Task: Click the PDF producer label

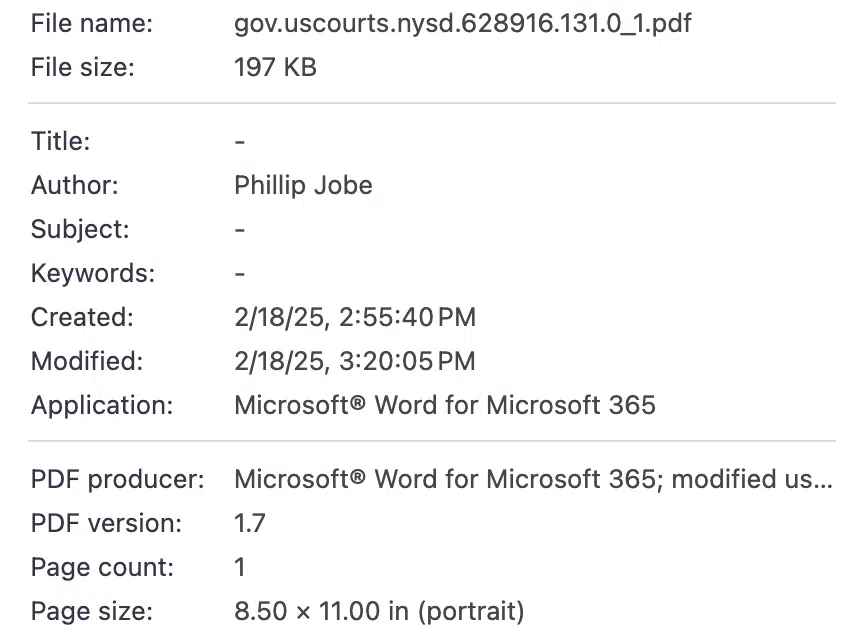Action: (118, 480)
